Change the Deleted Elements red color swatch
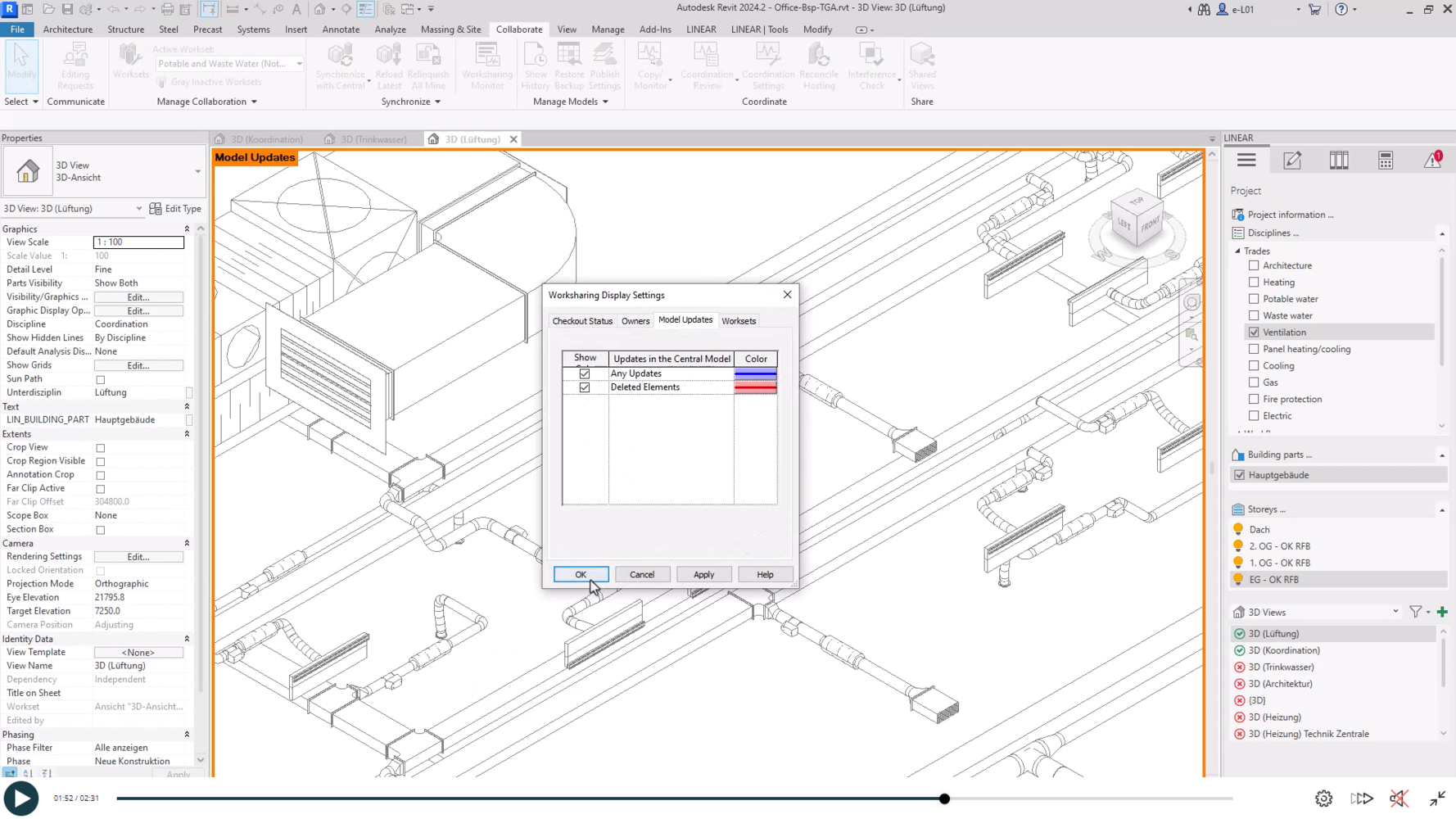Viewport: 1456px width, 819px height. click(755, 387)
